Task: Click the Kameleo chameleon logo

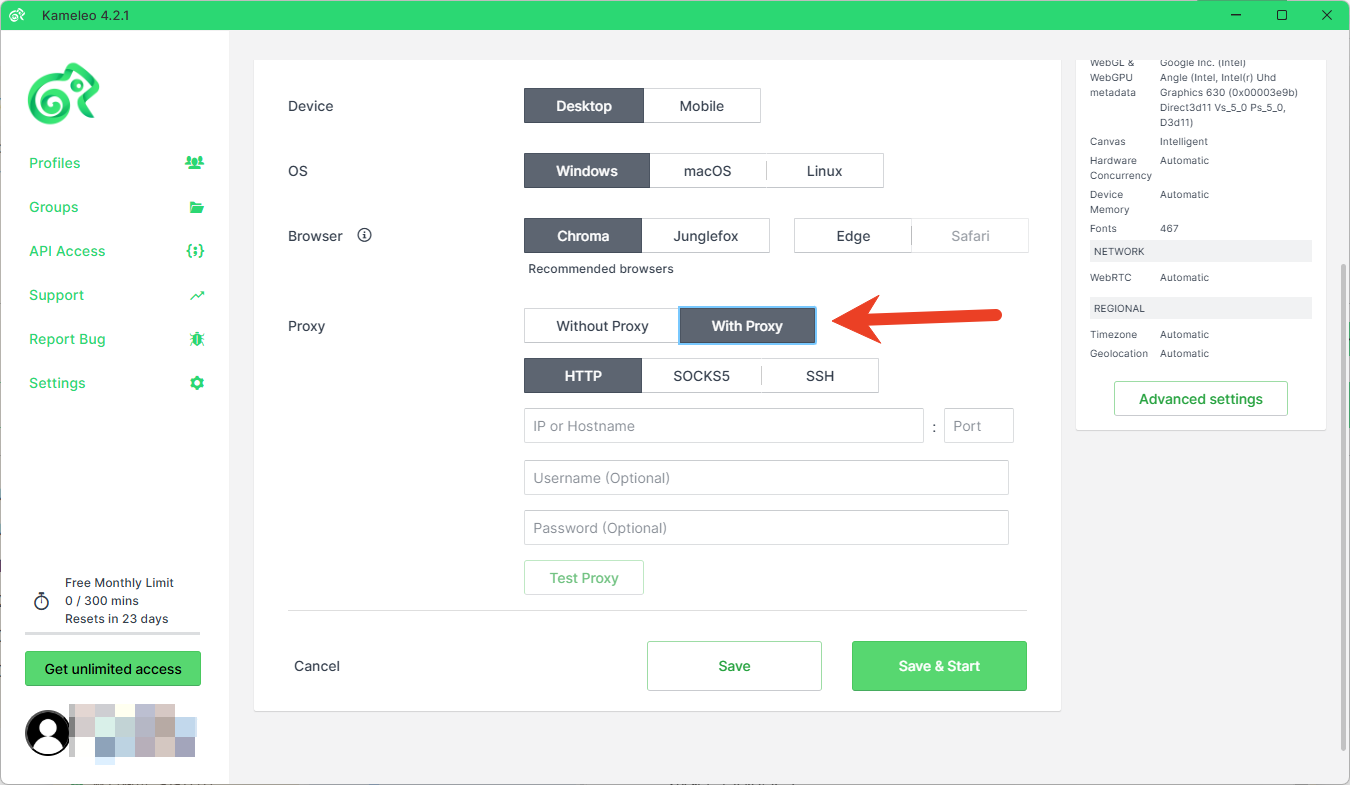Action: tap(63, 94)
